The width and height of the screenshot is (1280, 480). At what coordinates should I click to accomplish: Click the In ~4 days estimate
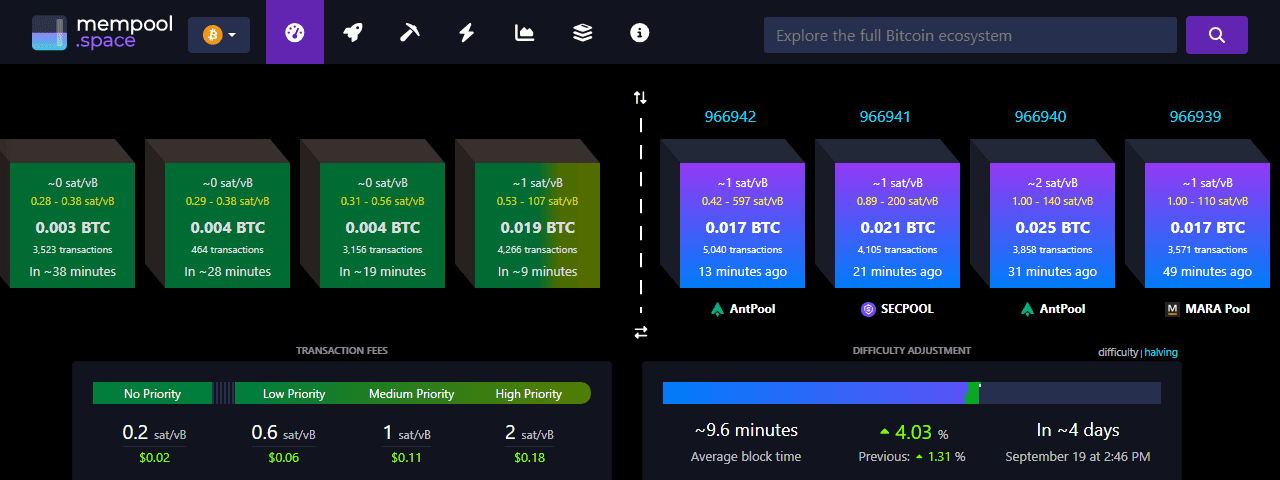pos(1078,430)
